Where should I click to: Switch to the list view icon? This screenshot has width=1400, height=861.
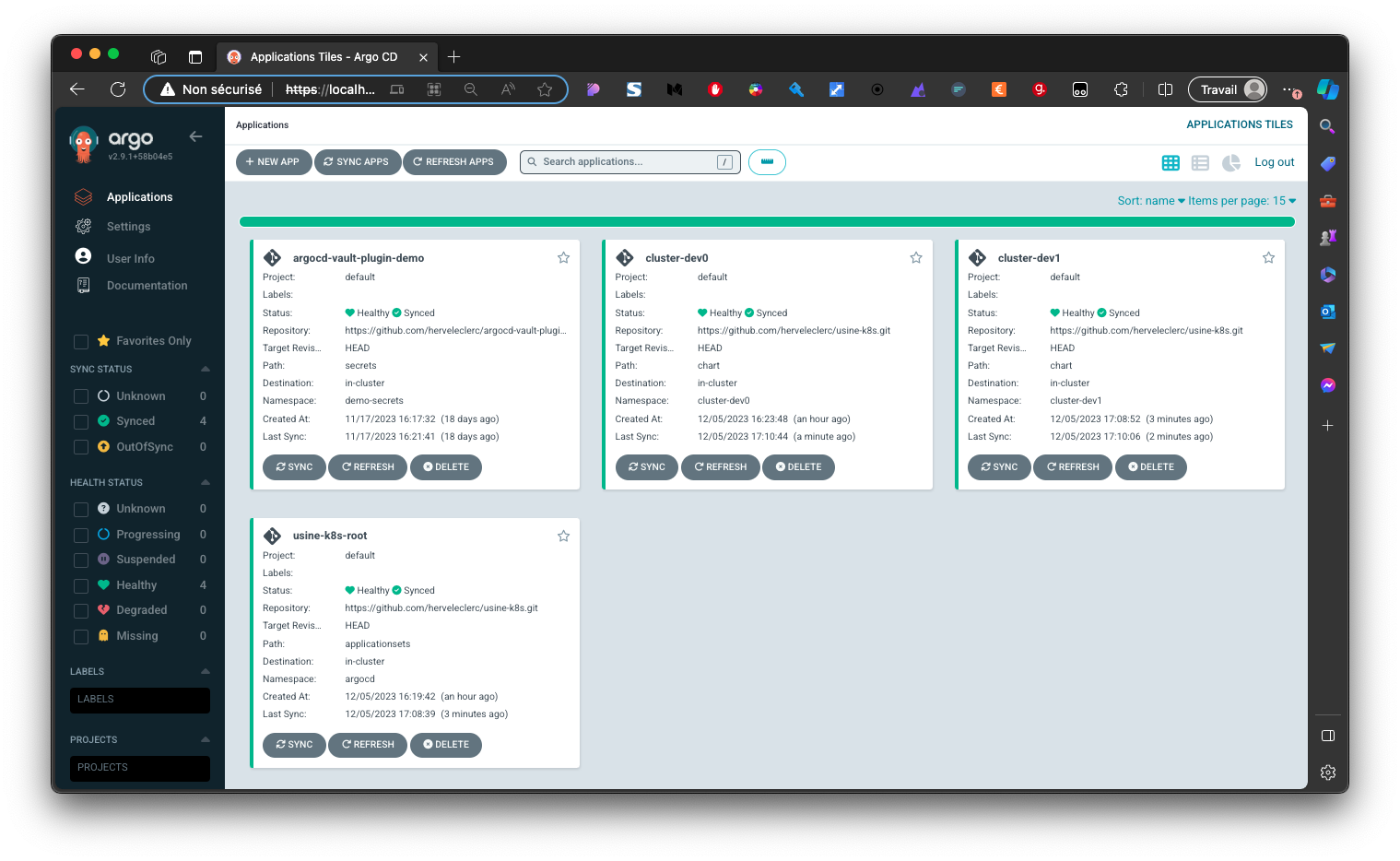pos(1200,163)
